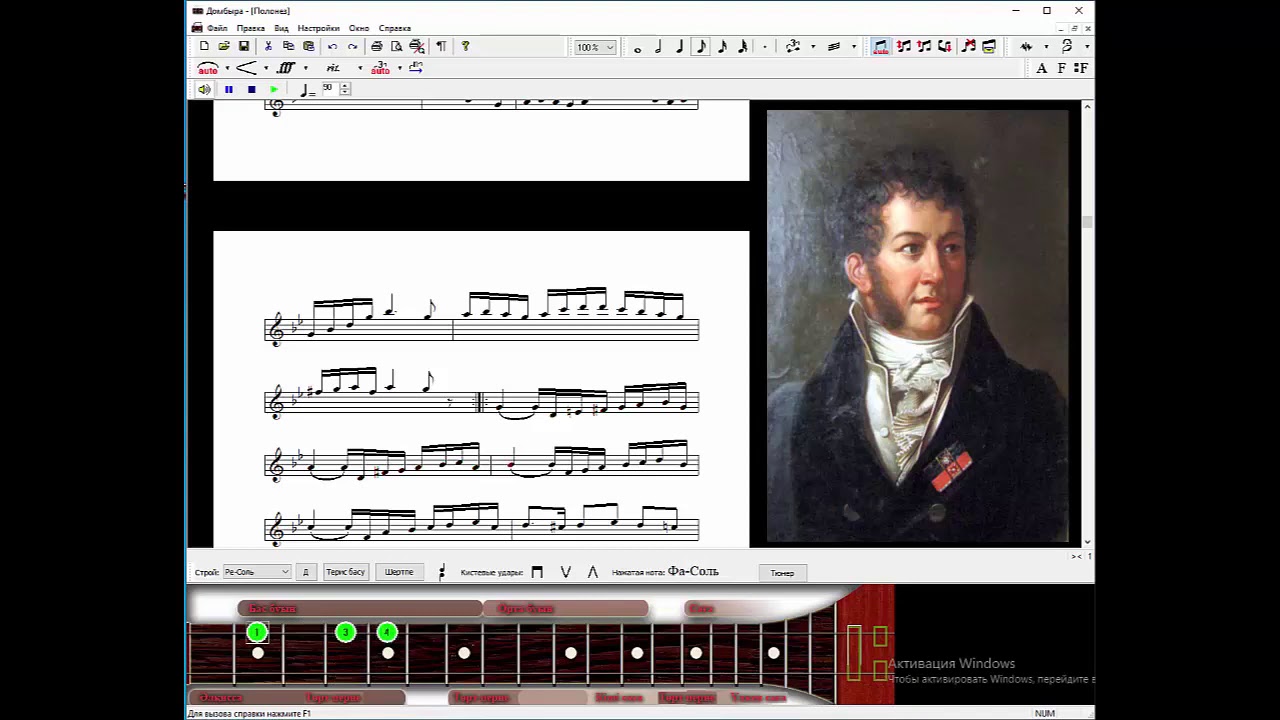Open the Справка menu
Image resolution: width=1280 pixels, height=720 pixels.
click(x=395, y=28)
